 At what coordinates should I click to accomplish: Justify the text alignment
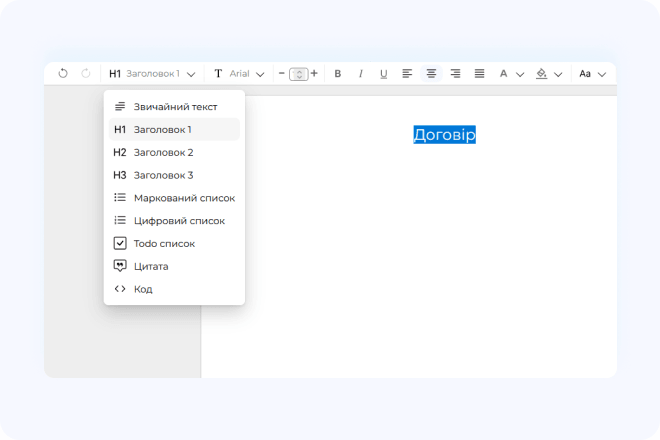click(x=479, y=74)
